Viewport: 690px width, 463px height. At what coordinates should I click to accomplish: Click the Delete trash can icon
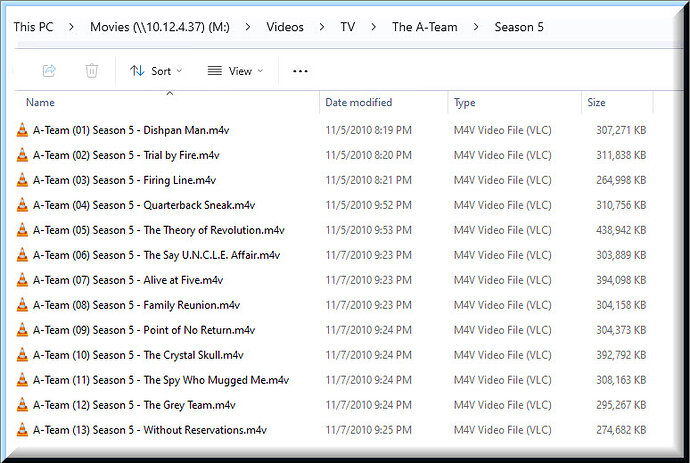click(92, 70)
